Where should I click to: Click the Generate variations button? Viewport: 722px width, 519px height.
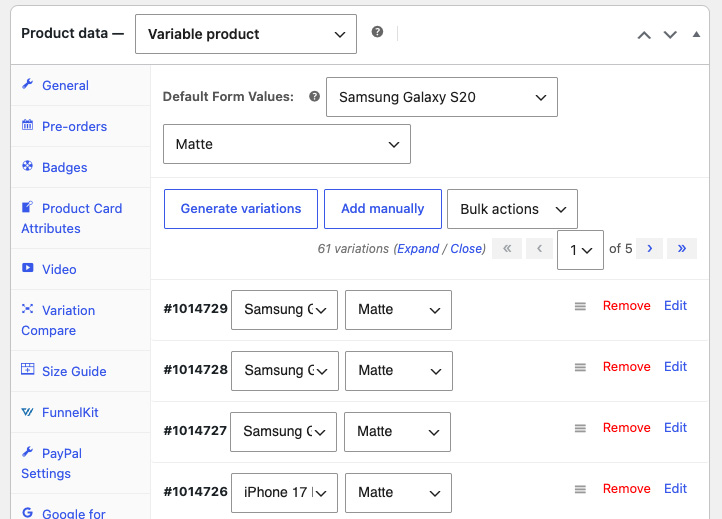point(241,209)
